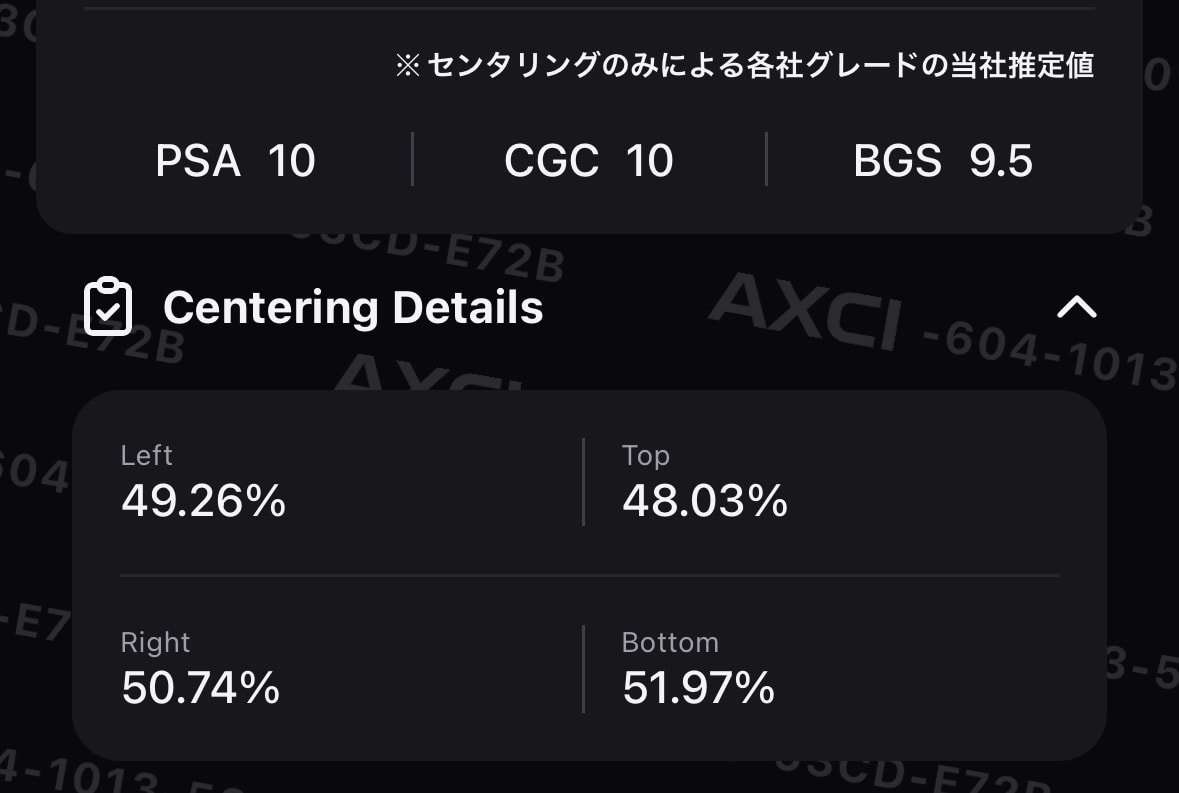This screenshot has height=793, width=1179.
Task: Click the Japanese centering estimate note
Action: click(744, 65)
